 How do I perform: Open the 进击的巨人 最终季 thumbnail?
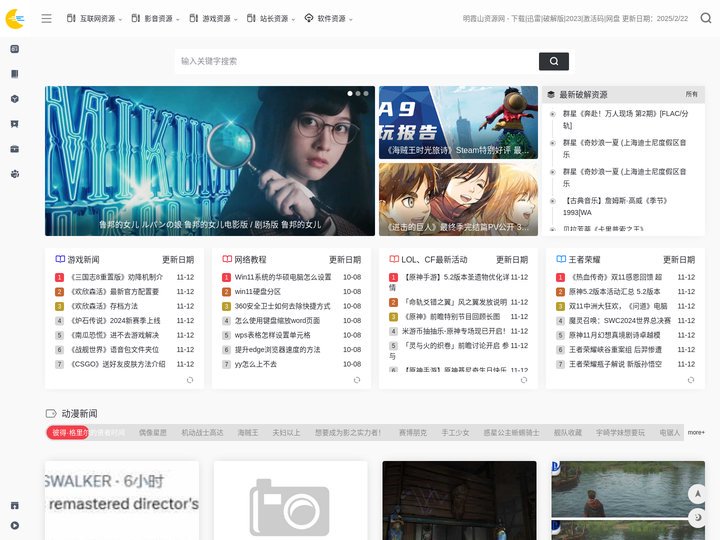458,199
